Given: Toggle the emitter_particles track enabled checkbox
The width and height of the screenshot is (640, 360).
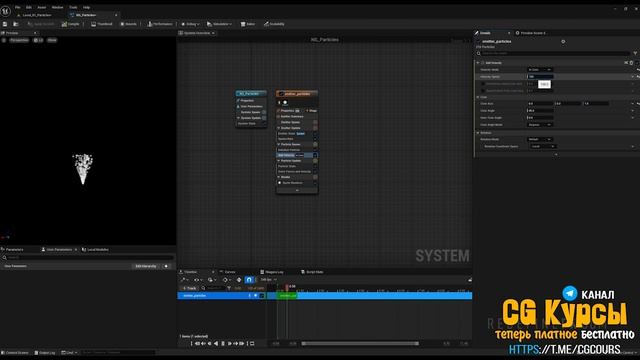Looking at the screenshot, I should (x=262, y=296).
